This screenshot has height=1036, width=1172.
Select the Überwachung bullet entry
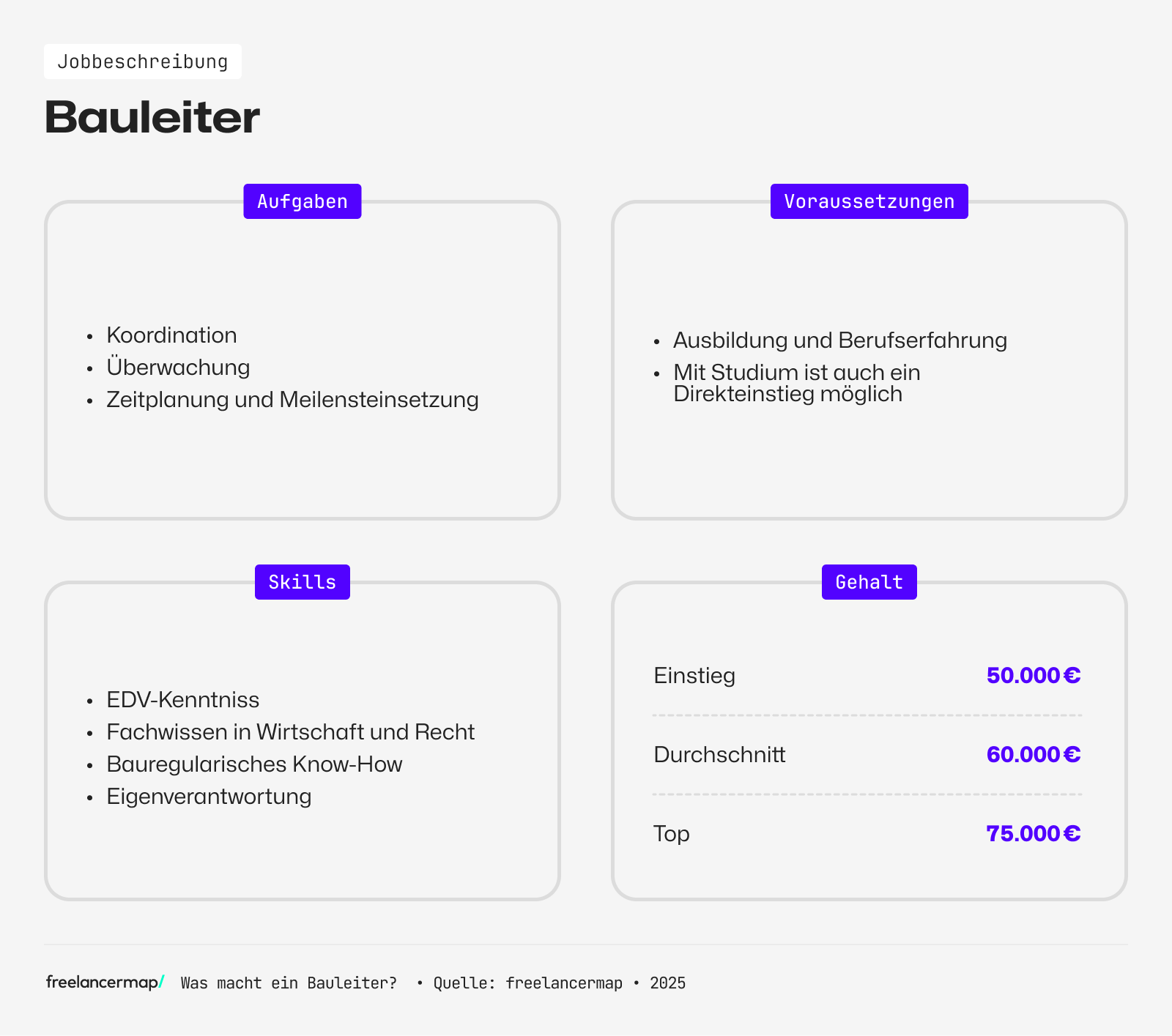click(x=178, y=368)
